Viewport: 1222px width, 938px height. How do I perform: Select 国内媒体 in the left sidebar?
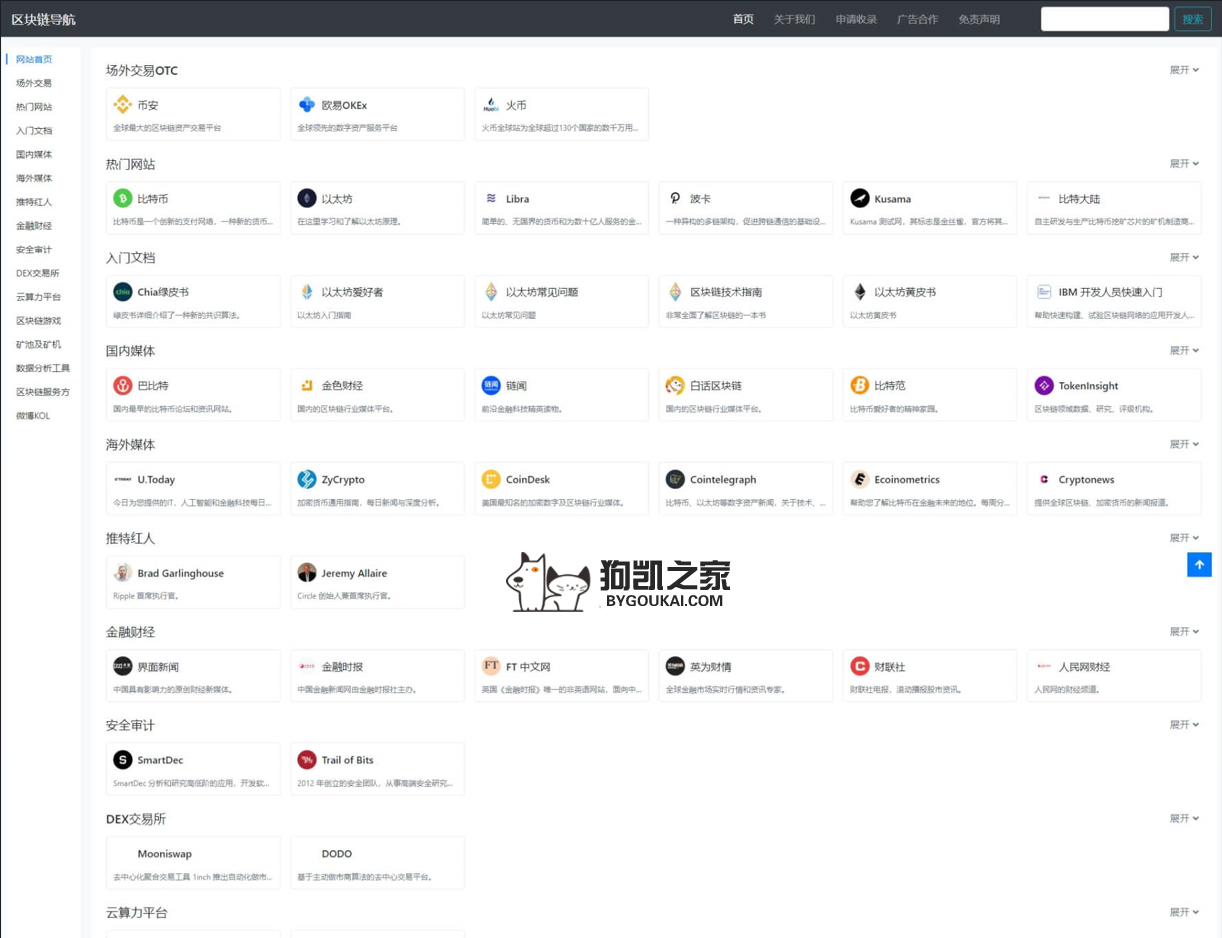pyautogui.click(x=34, y=154)
